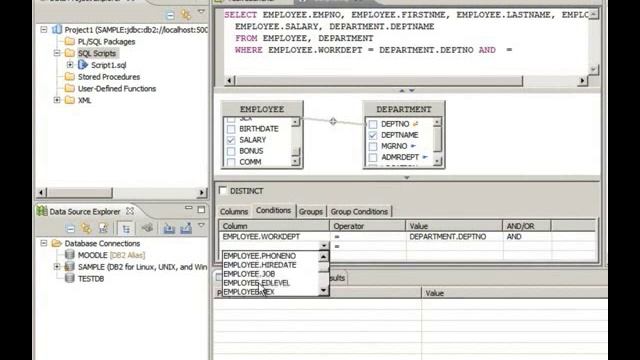Click the Database Connections folder icon
The height and width of the screenshot is (360, 640).
click(x=57, y=243)
